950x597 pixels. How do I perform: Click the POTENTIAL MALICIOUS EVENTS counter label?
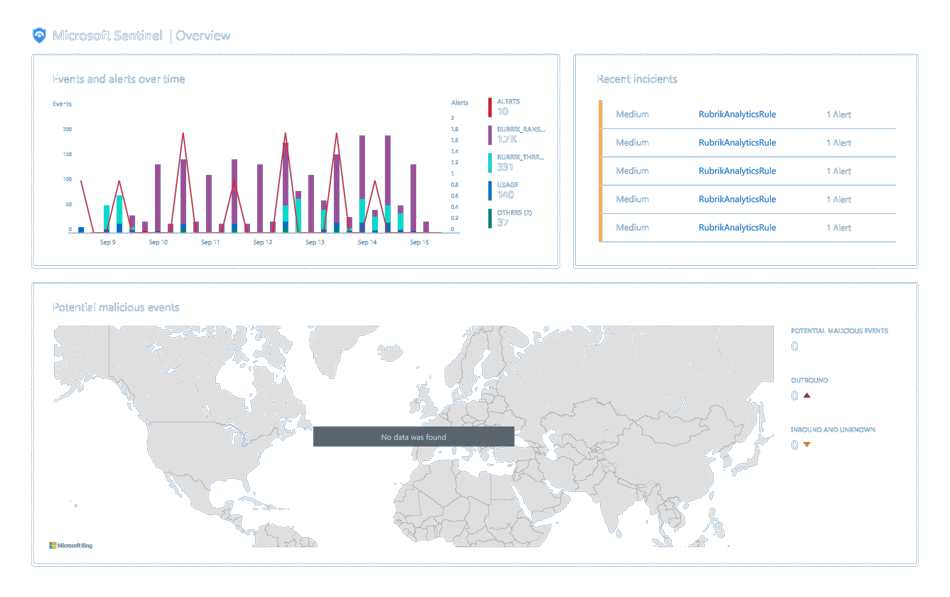pyautogui.click(x=839, y=331)
